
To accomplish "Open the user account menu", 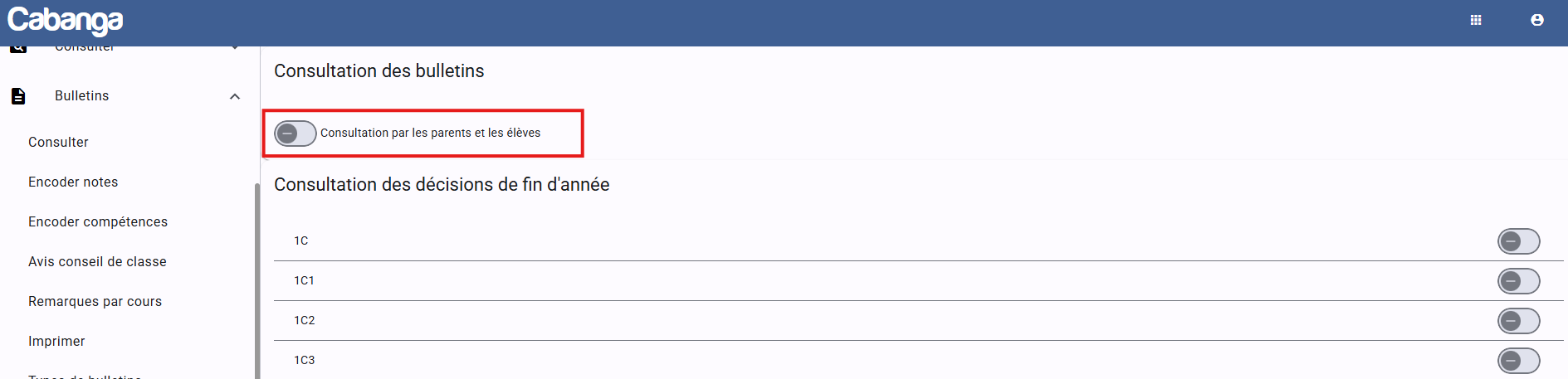I will (x=1537, y=20).
